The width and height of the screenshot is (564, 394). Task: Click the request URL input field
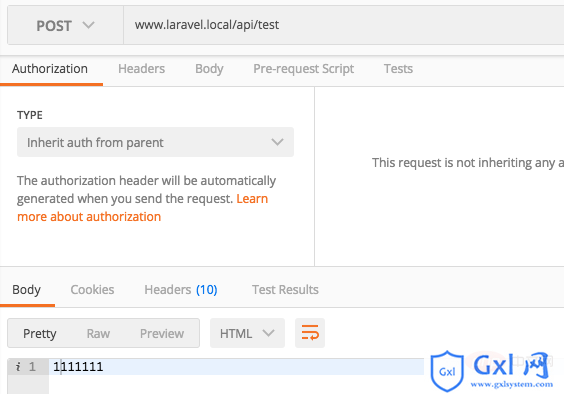click(x=344, y=25)
